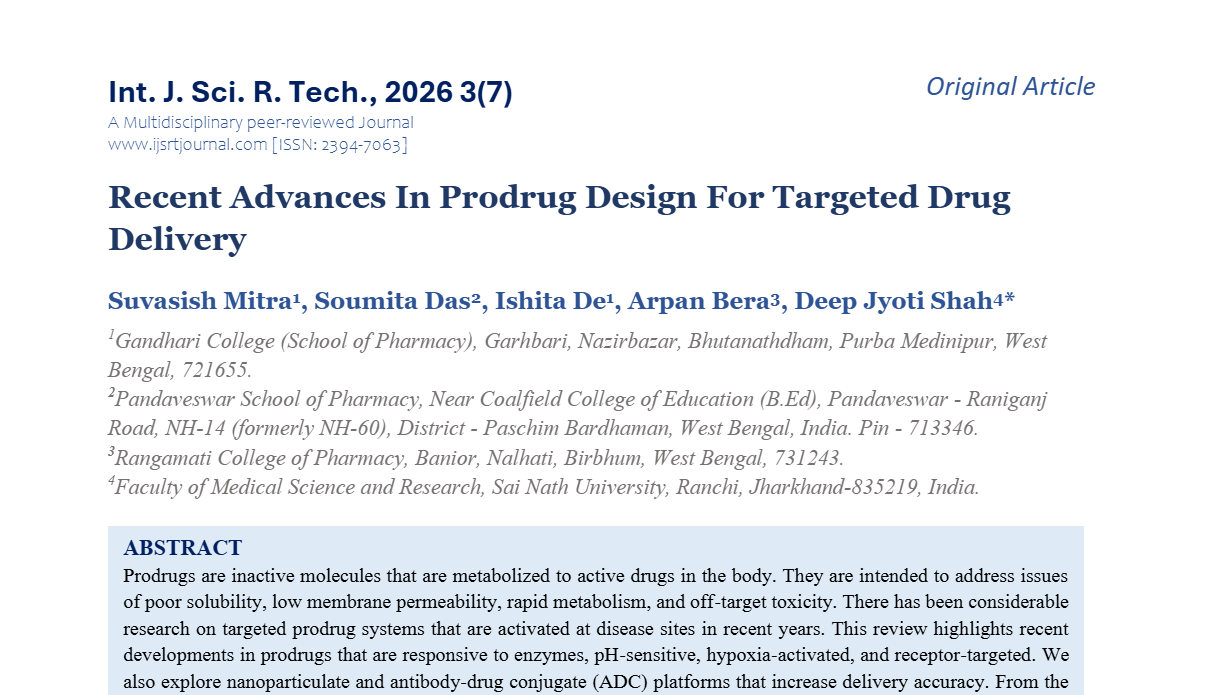Click author name Soumita Das

coord(390,301)
